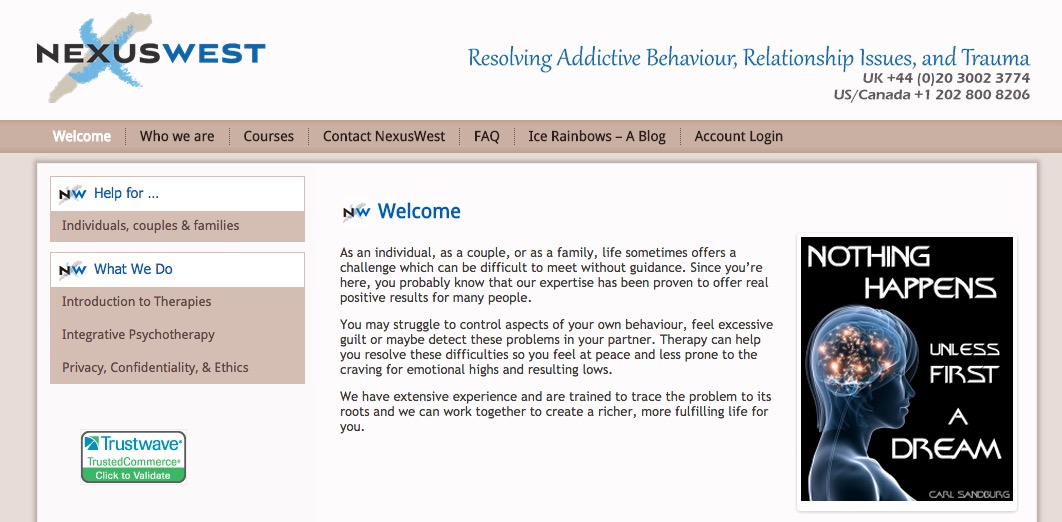1062x522 pixels.
Task: Click the NW icon beside Help for
Action: pyautogui.click(x=72, y=194)
